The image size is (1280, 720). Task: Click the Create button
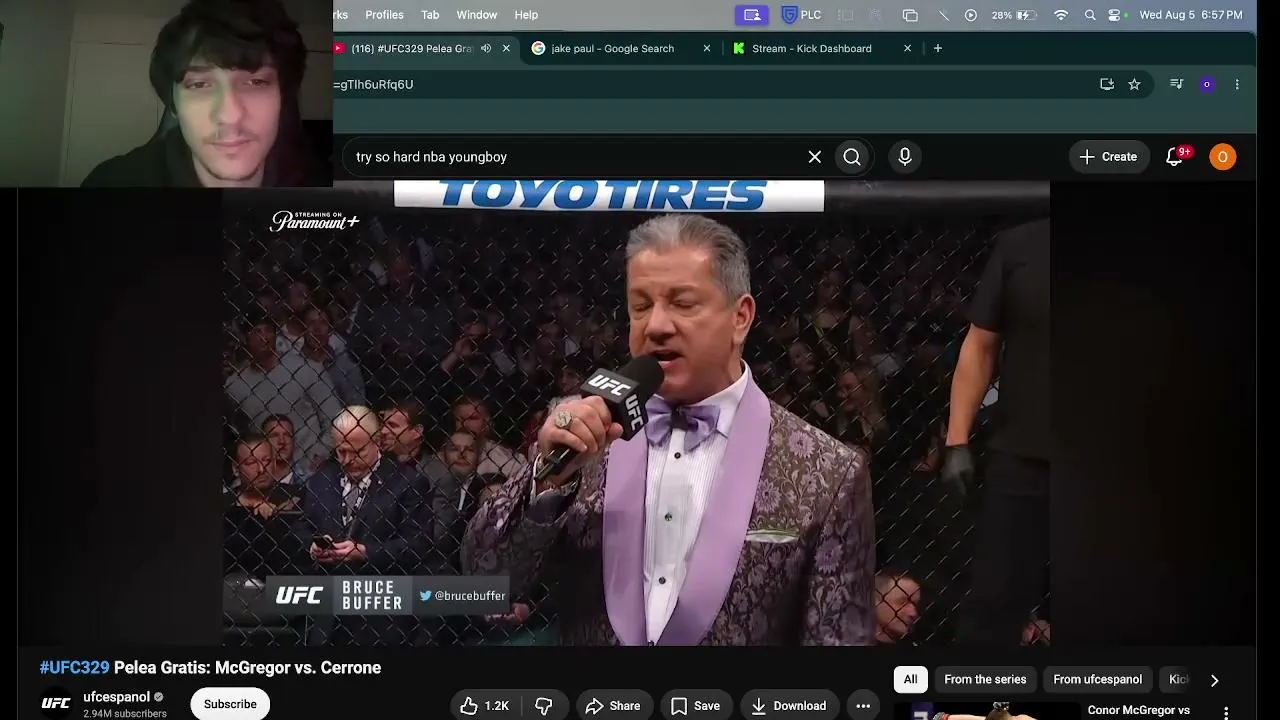1108,157
